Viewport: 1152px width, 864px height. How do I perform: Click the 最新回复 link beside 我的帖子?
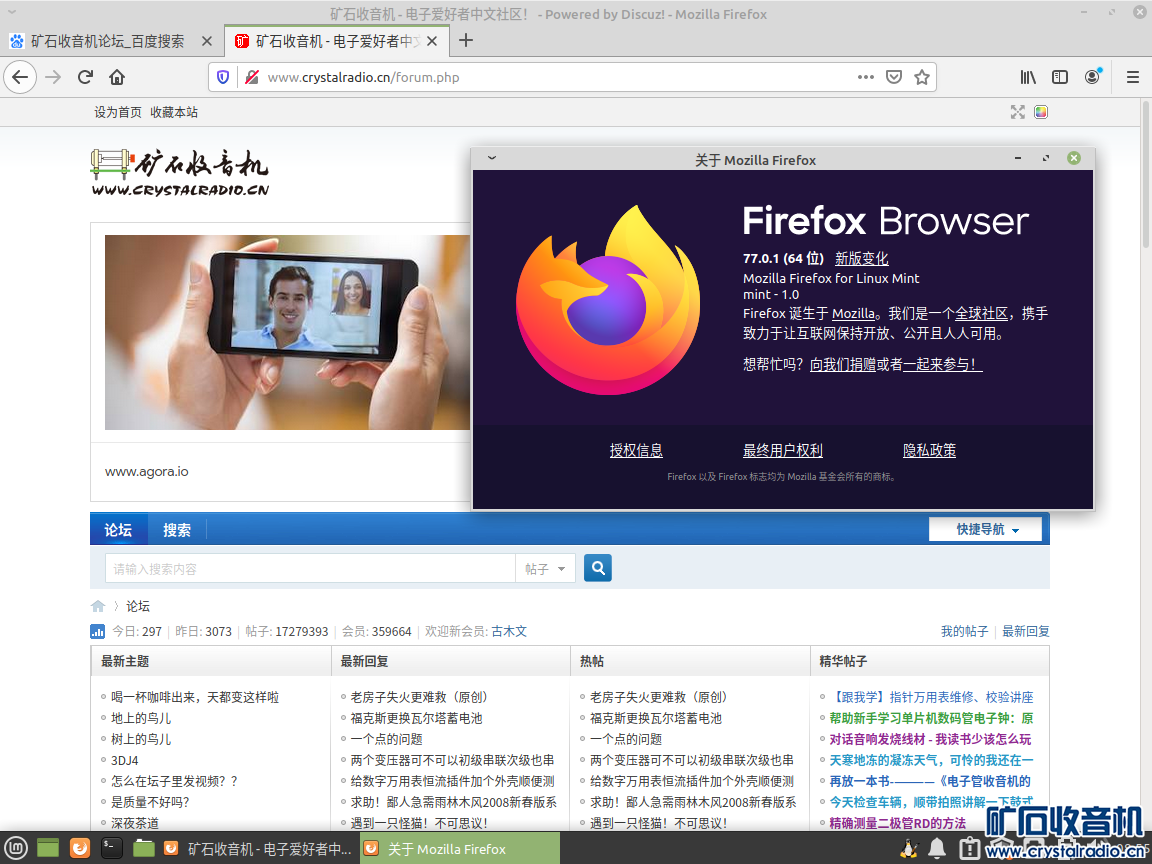point(1026,631)
